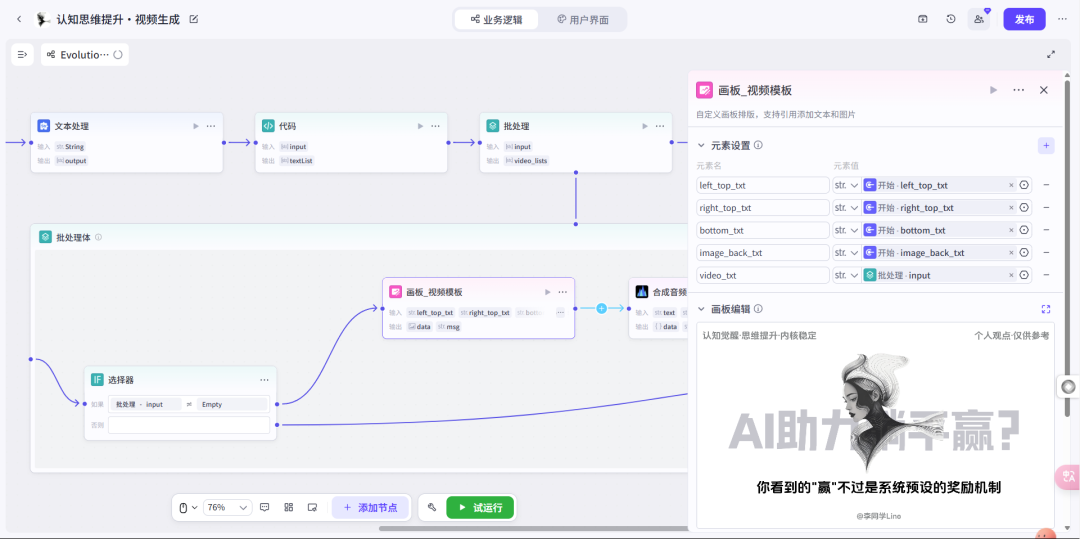Open more options on 批处理 node
This screenshot has height=539, width=1080.
[x=660, y=126]
